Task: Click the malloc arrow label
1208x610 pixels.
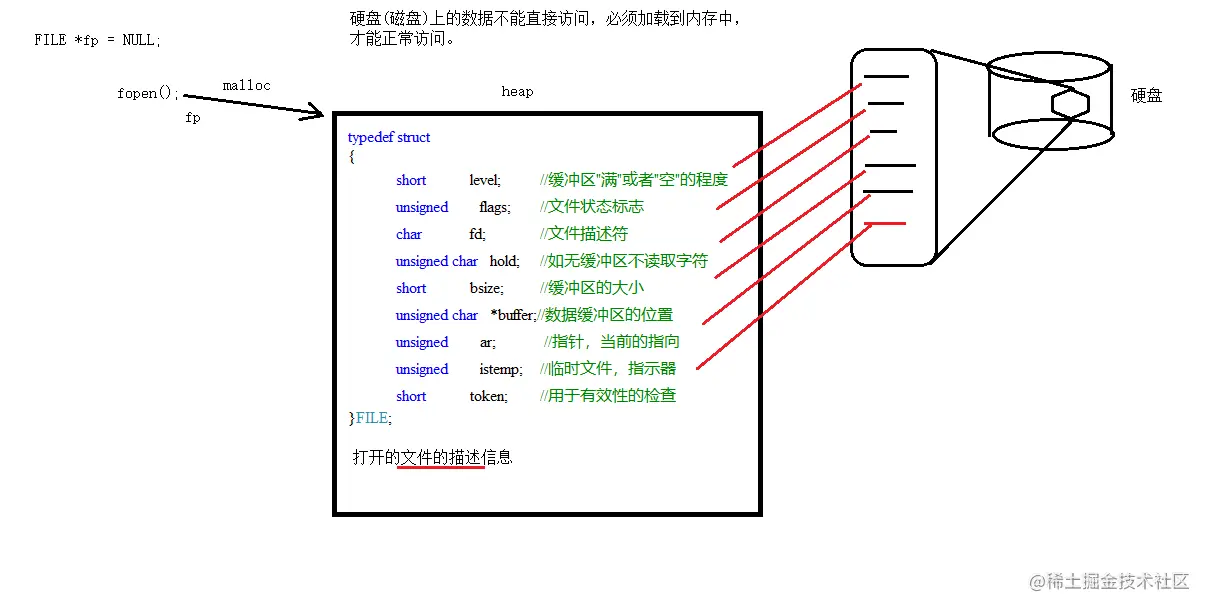Action: pos(246,85)
